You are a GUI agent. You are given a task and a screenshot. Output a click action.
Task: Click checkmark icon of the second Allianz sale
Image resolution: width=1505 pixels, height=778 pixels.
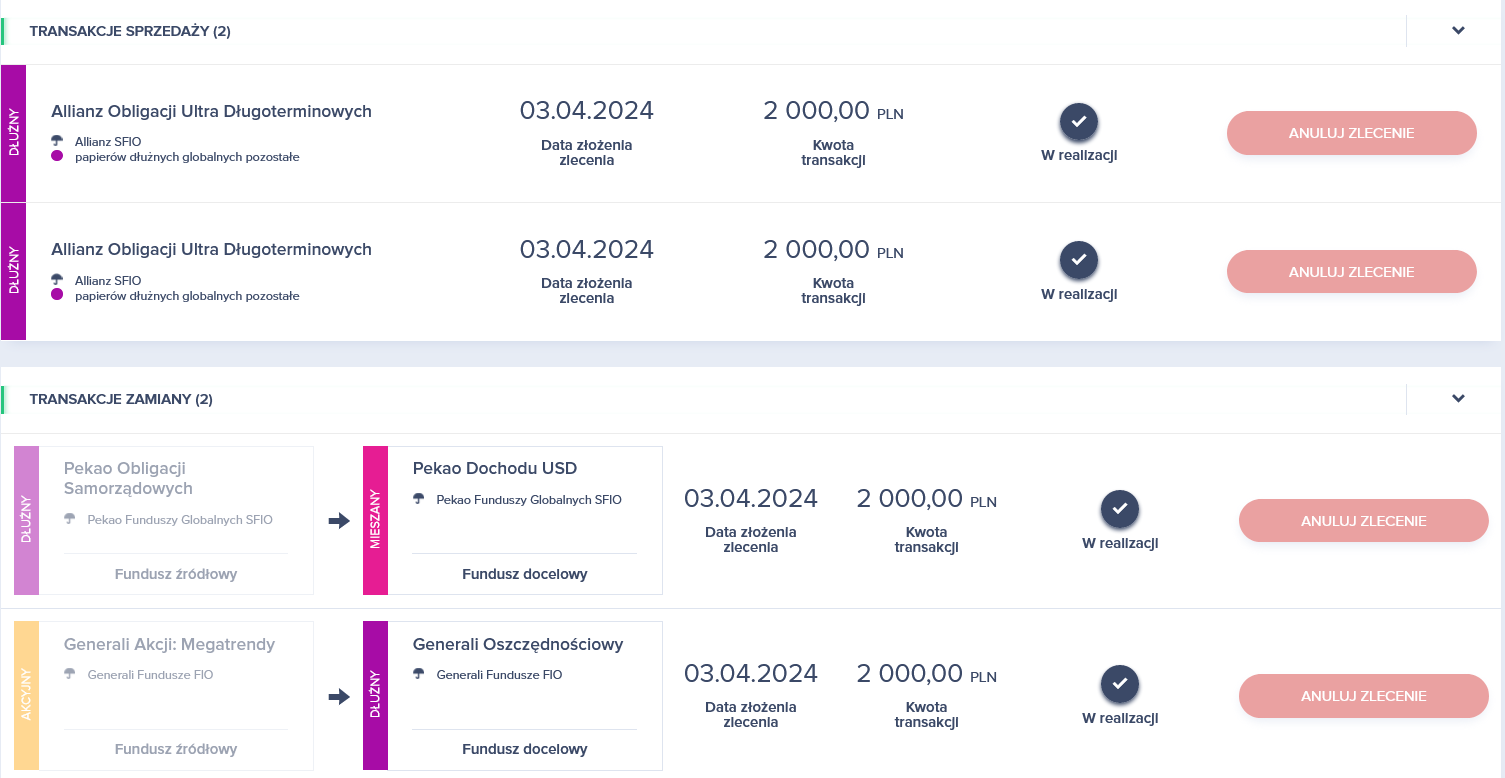(1079, 260)
